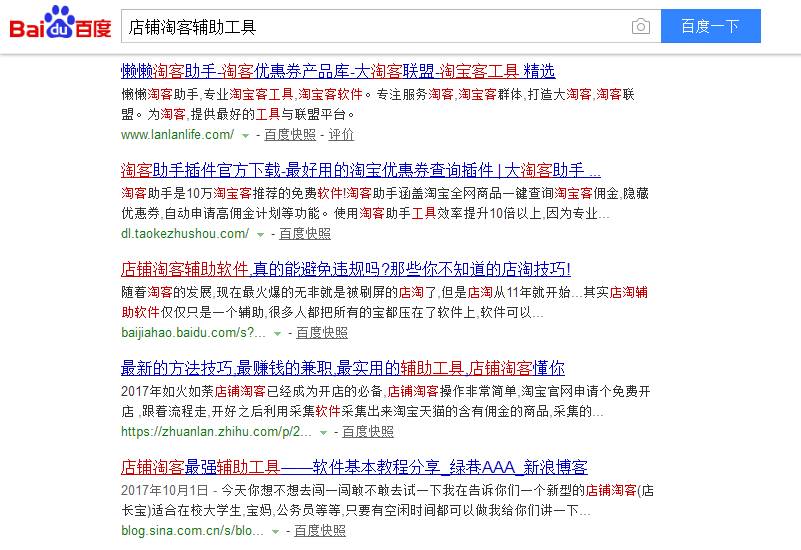
Task: Expand dropdown arrow beside blog.sina.com.cn
Action: [275, 532]
